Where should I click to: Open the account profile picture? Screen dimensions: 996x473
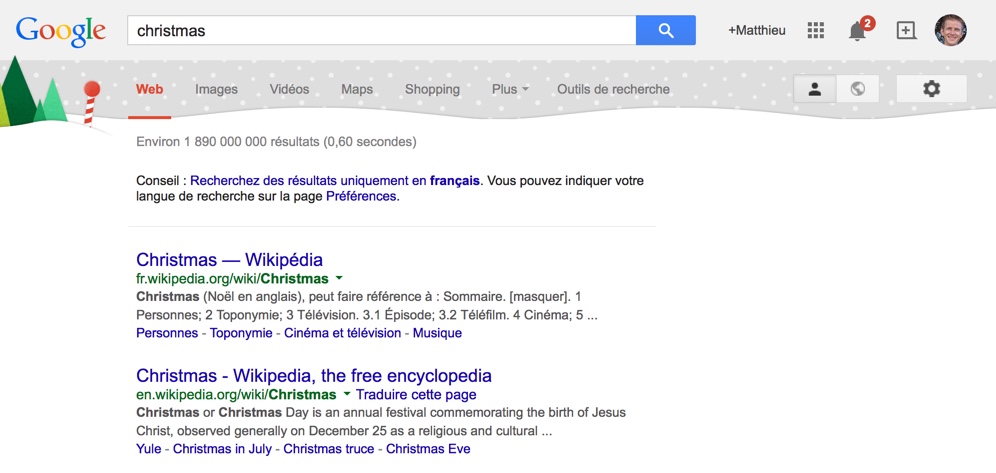(950, 30)
